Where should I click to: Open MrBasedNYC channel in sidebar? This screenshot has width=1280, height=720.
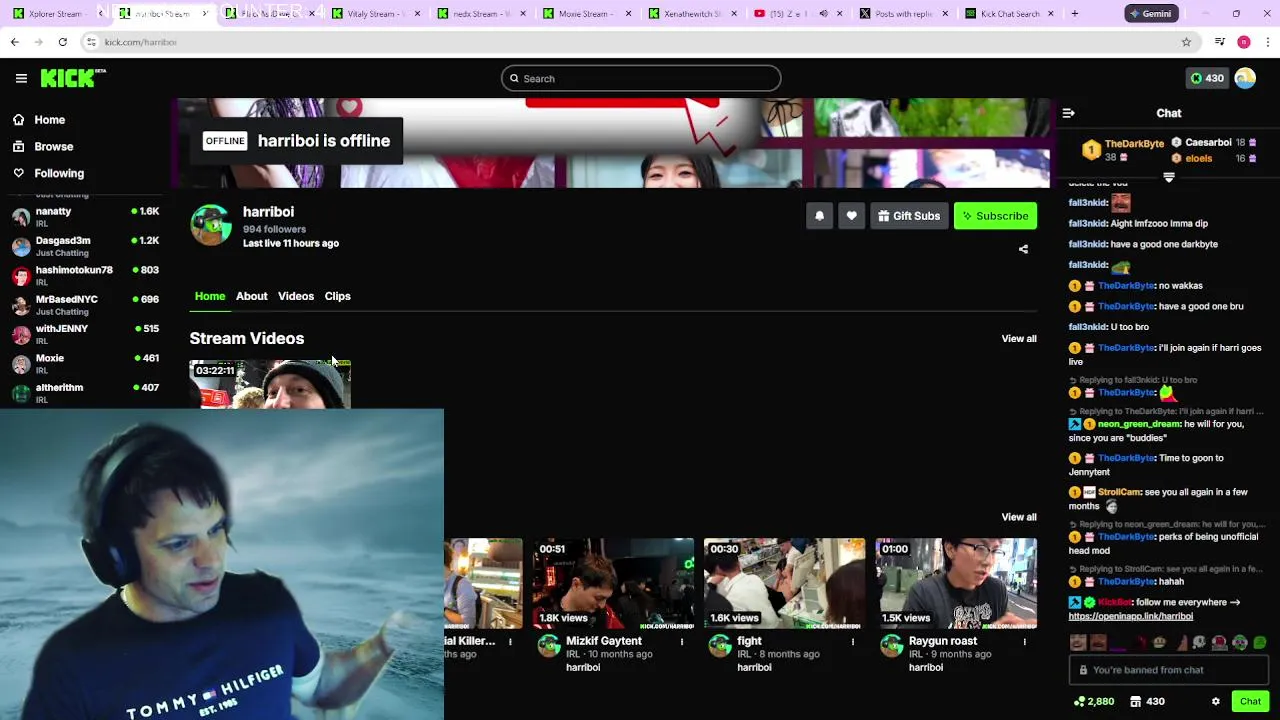tap(85, 305)
